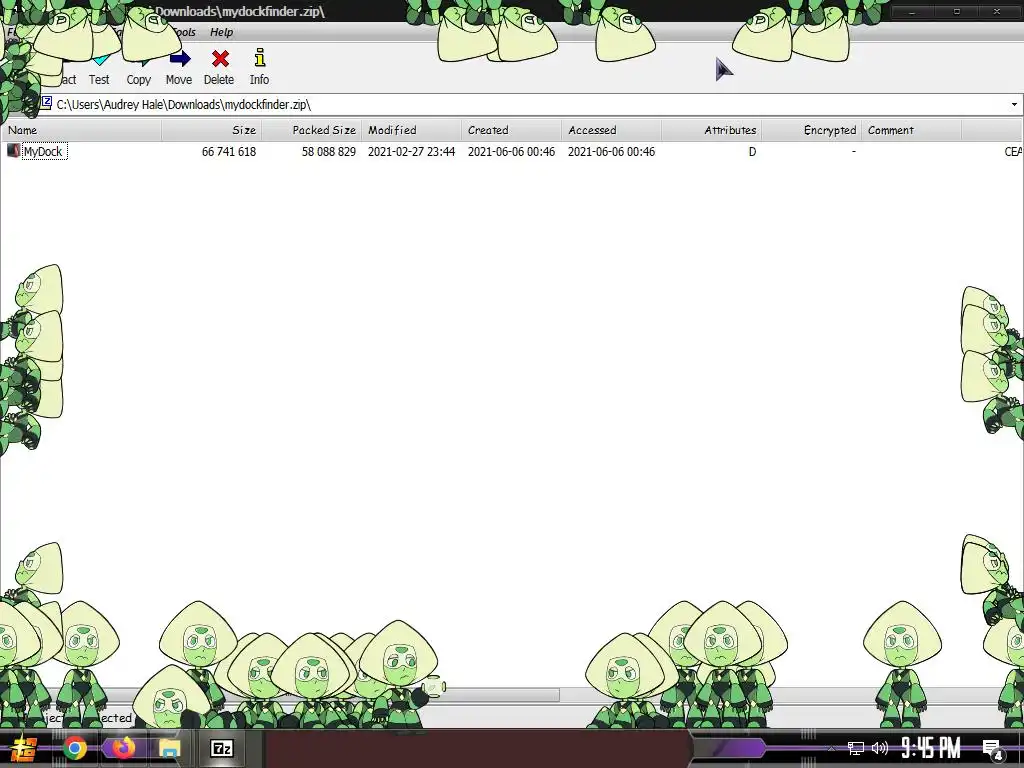Show hidden system tray icons

pos(831,749)
